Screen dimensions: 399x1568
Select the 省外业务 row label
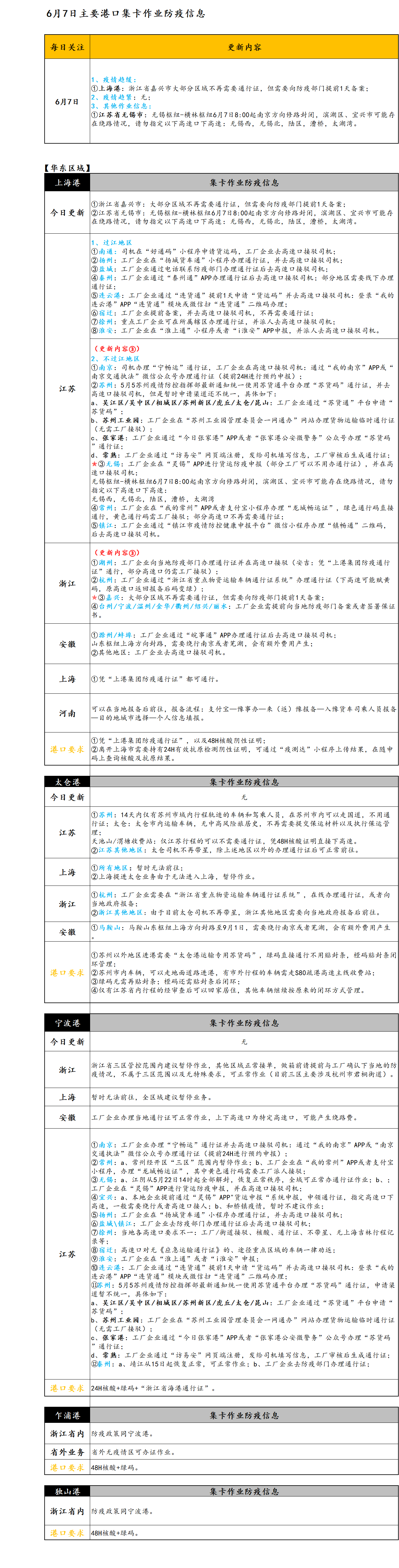[67, 1452]
